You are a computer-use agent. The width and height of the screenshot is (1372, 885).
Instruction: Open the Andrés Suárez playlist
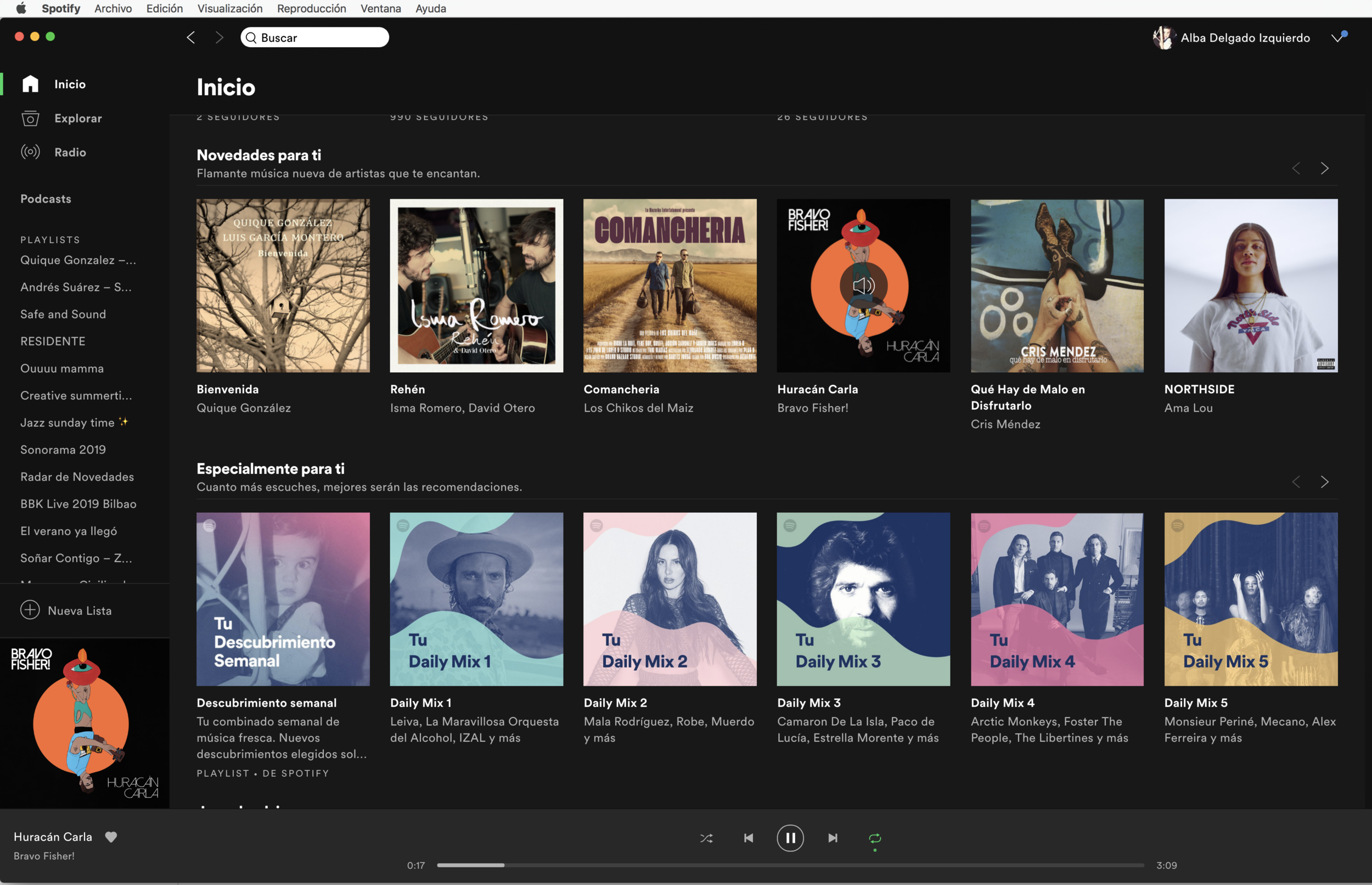point(76,287)
